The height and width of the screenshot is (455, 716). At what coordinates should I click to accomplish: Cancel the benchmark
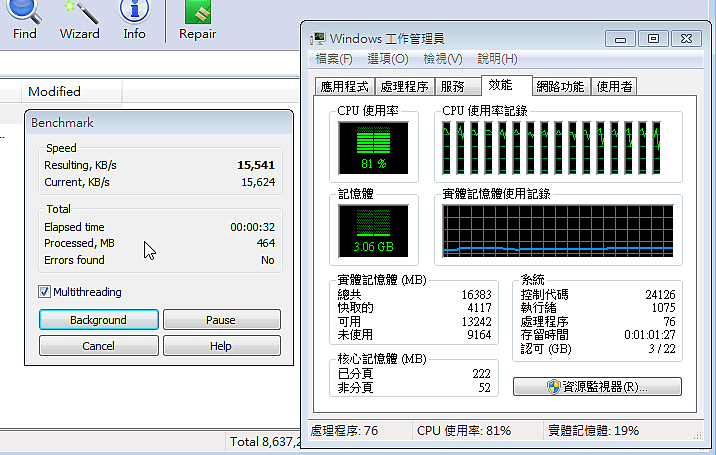point(99,346)
